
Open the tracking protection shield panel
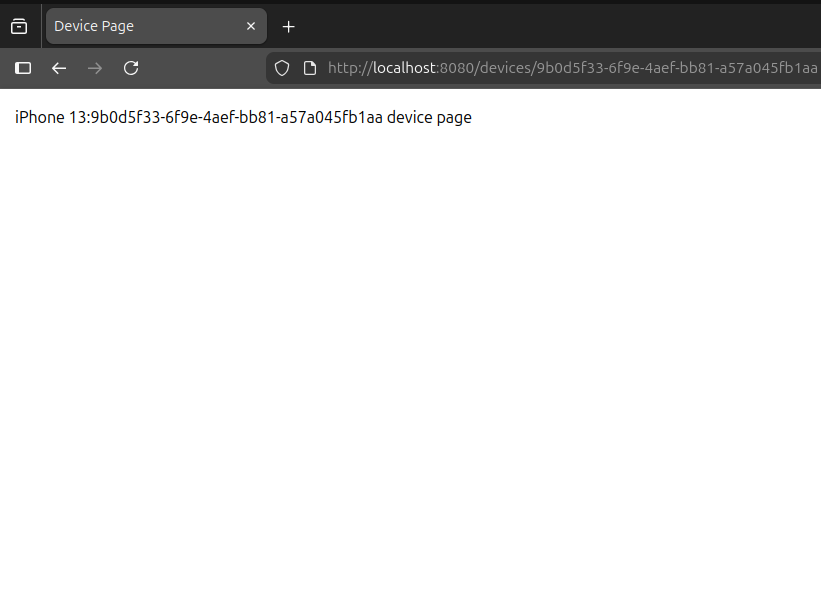point(281,68)
